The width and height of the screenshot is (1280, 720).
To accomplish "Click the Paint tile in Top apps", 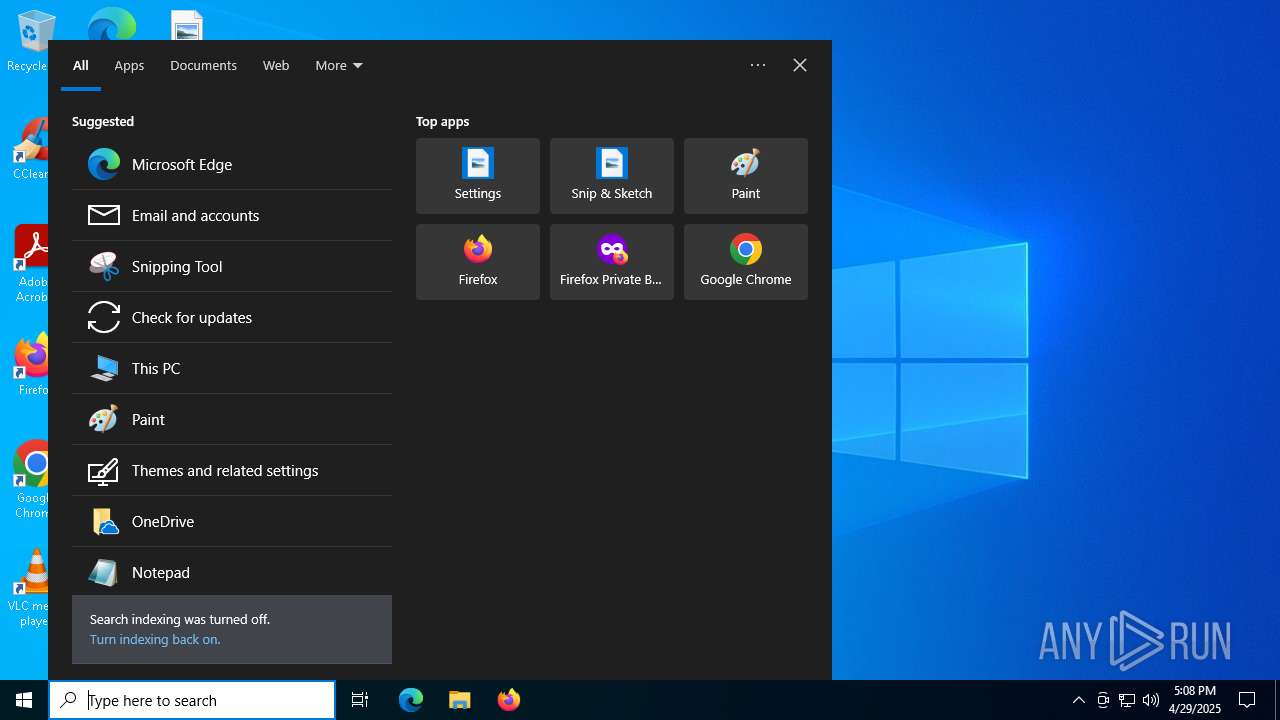I will point(746,176).
